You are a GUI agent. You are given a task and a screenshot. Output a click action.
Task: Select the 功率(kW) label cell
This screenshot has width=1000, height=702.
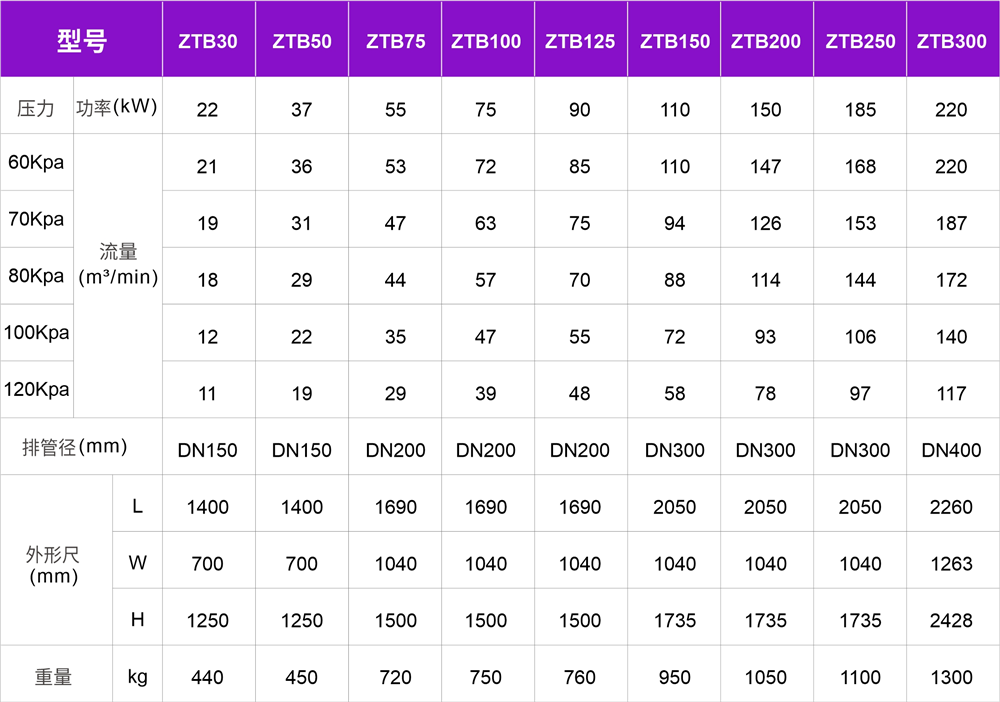coord(118,107)
